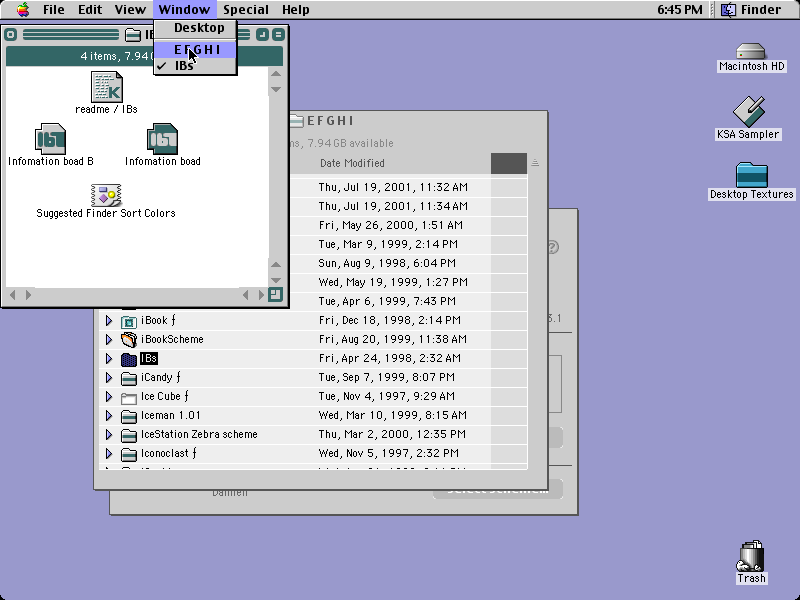Click the folder proxy icon in IBs title bar
Image resolution: width=800 pixels, height=600 pixels.
133,35
